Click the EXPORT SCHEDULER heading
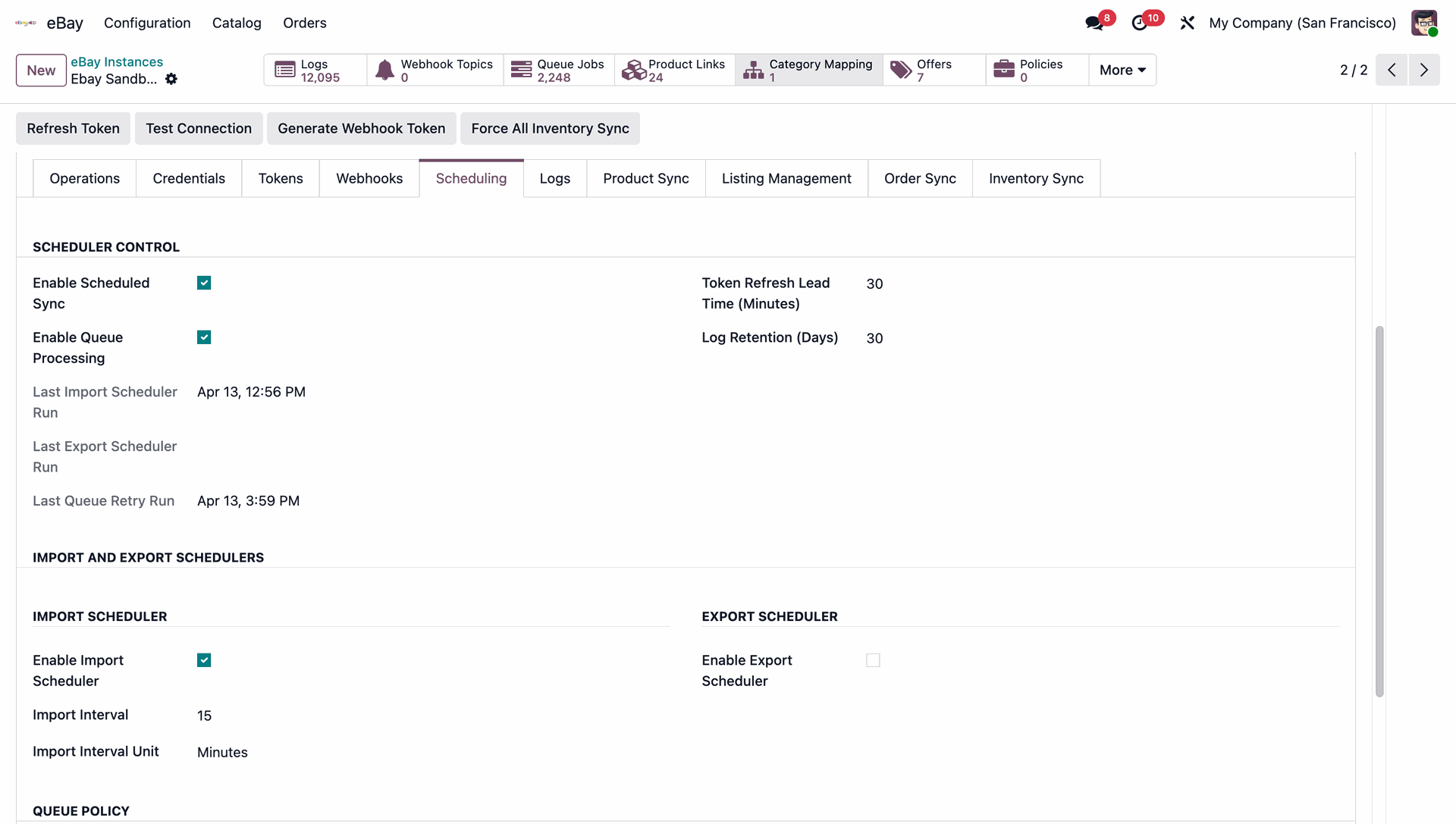Screen dimensions: 1456x824 (x=769, y=617)
